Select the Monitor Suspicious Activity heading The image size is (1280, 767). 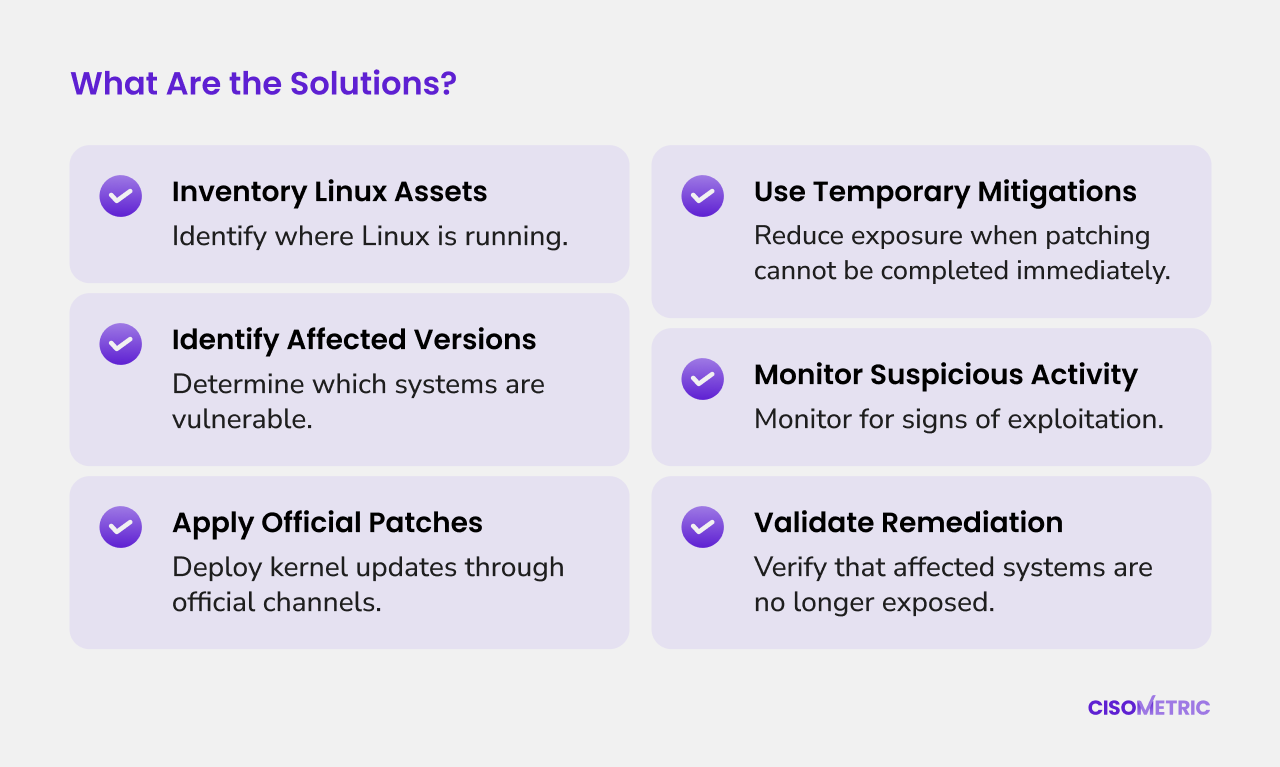click(x=946, y=375)
